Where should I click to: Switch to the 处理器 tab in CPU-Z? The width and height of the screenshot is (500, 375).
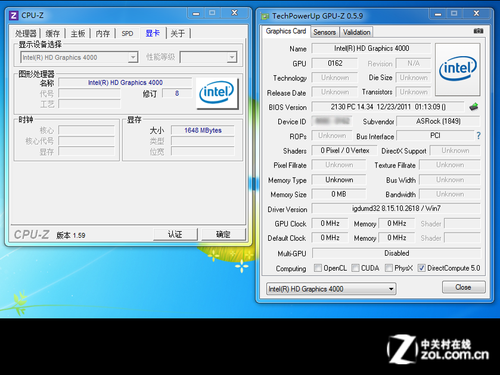coord(26,33)
